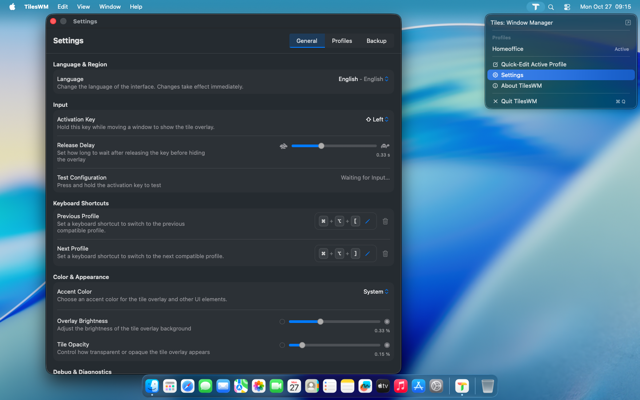
Task: Open Calendar from the Dock
Action: (294, 386)
